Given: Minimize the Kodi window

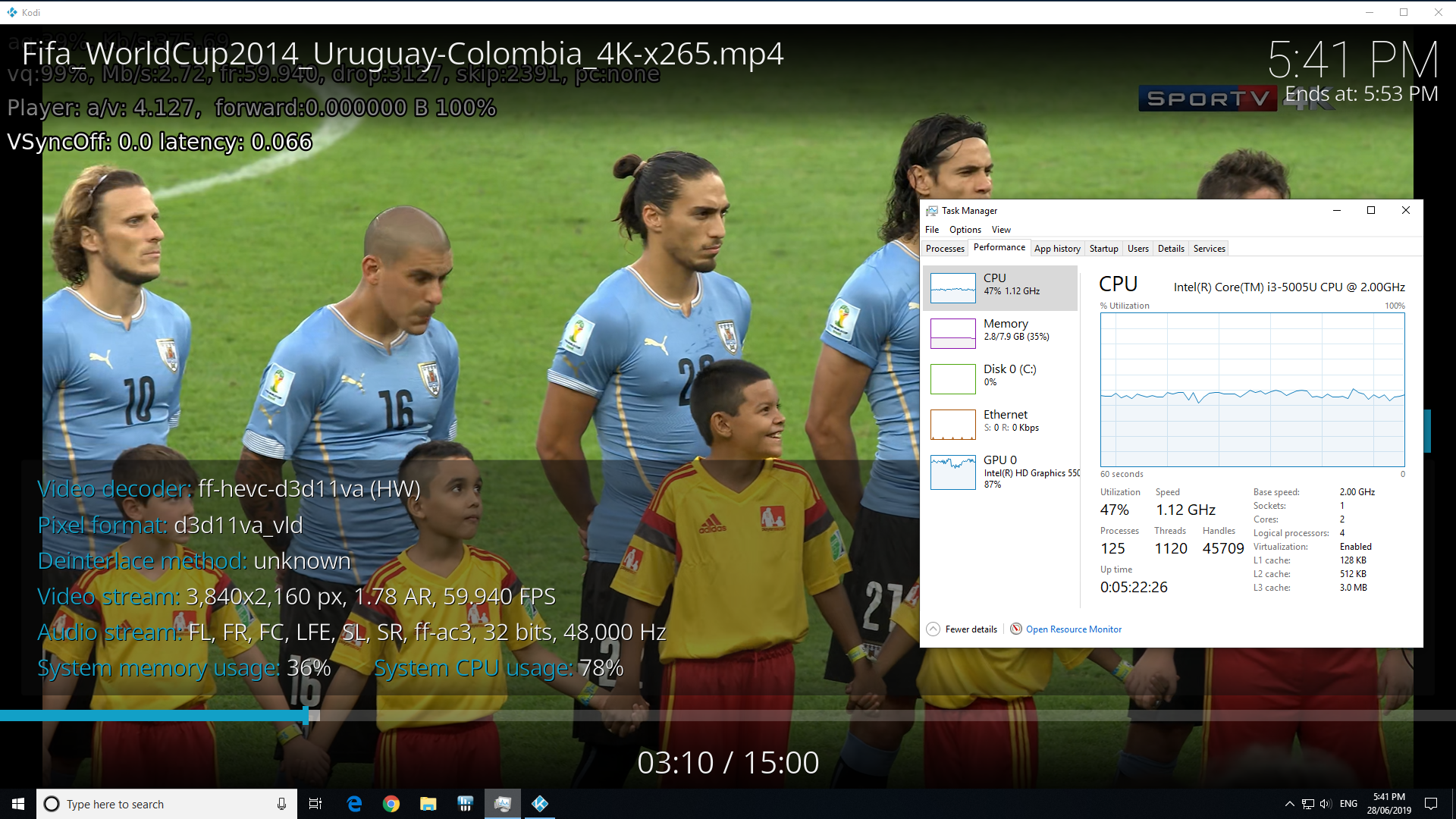Looking at the screenshot, I should click(1370, 12).
